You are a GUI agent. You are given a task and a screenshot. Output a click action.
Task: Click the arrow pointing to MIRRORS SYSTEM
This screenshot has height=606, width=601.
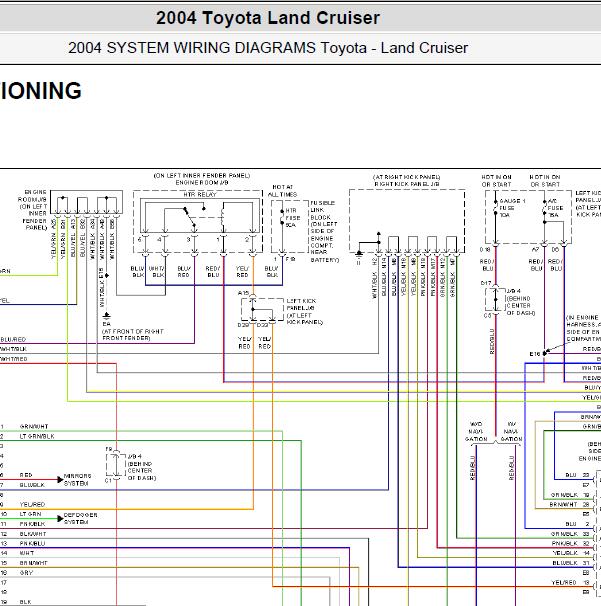click(x=60, y=480)
